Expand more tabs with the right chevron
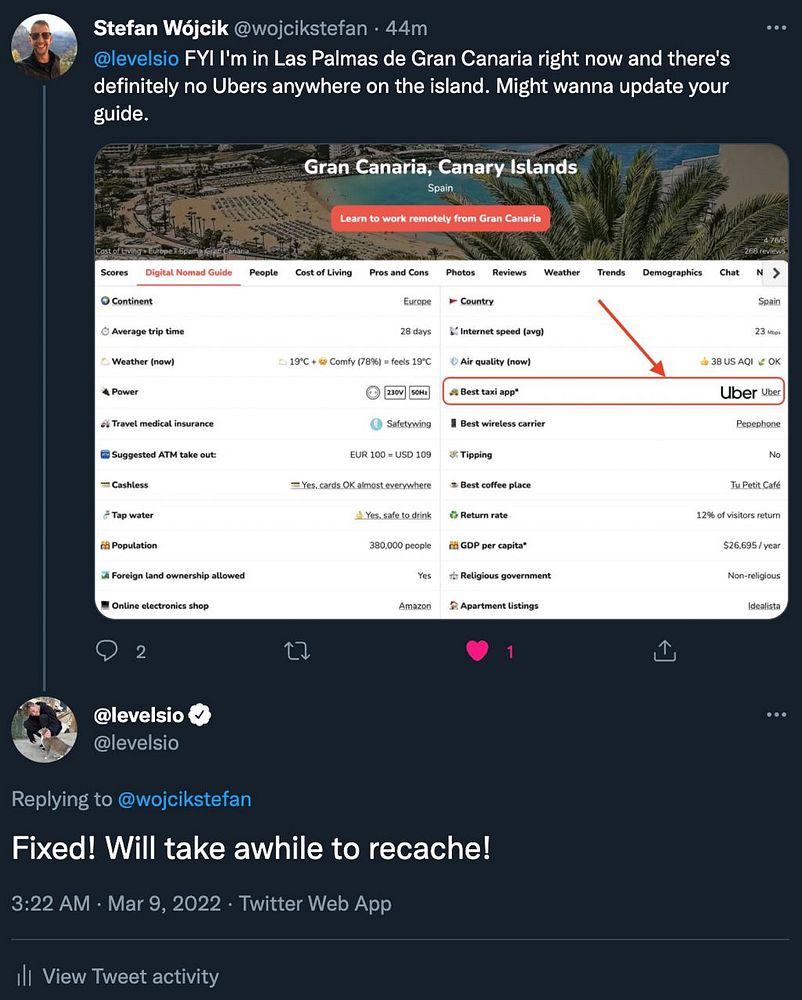Image resolution: width=802 pixels, height=1000 pixels. (776, 272)
